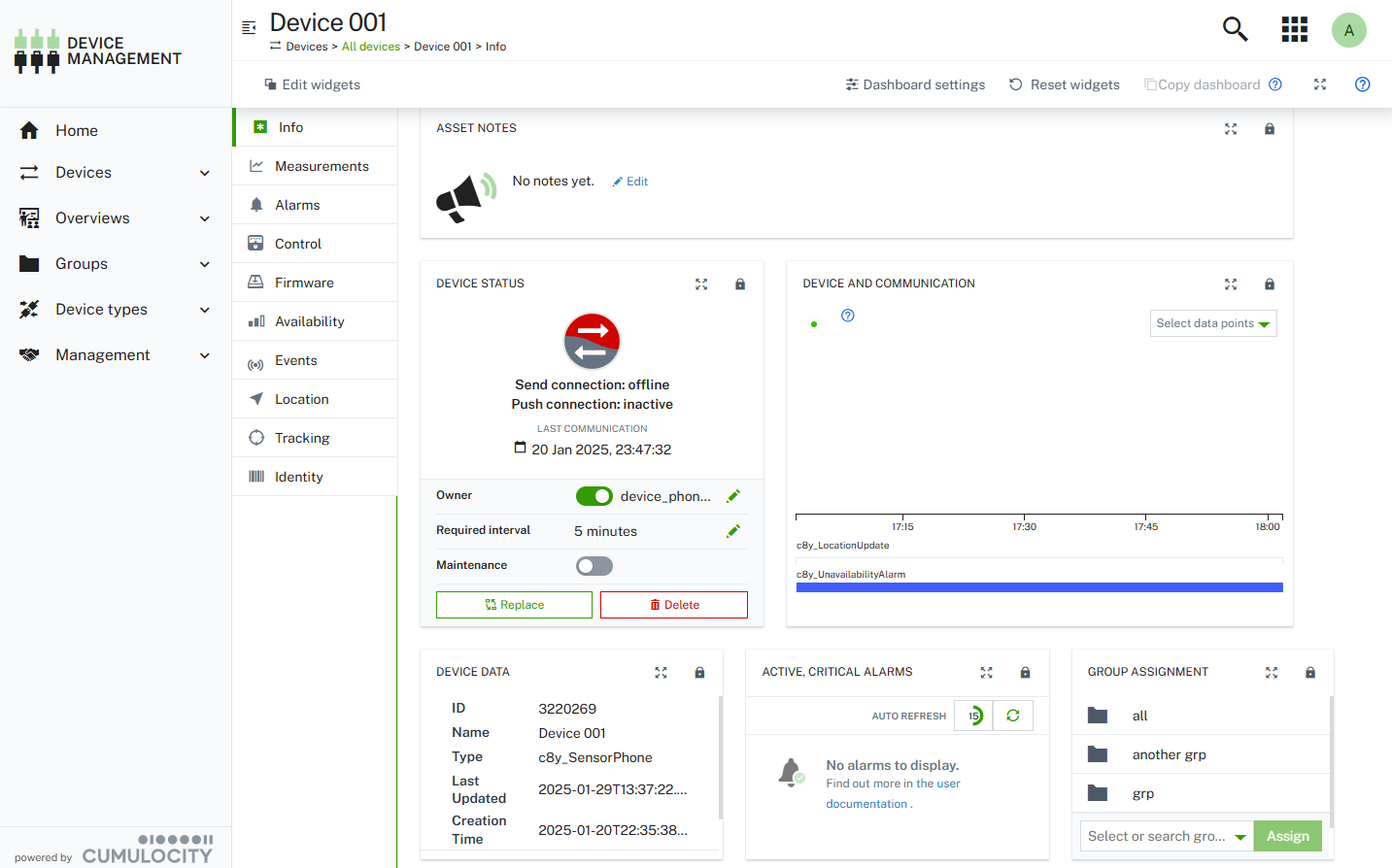The image size is (1392, 868).
Task: Open the Firmware tab
Action: [304, 283]
